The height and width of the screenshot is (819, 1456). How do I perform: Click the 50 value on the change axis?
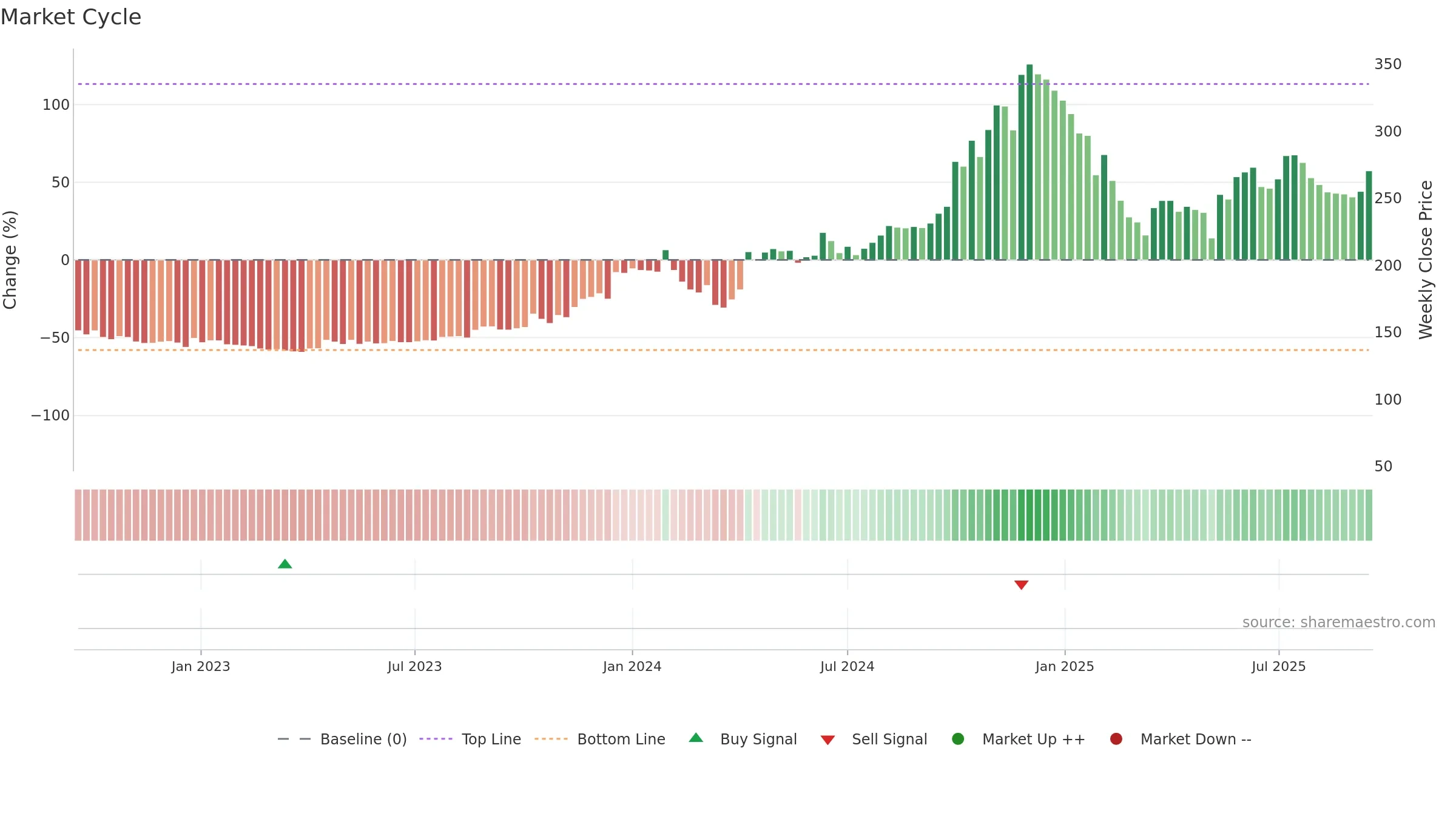(61, 183)
